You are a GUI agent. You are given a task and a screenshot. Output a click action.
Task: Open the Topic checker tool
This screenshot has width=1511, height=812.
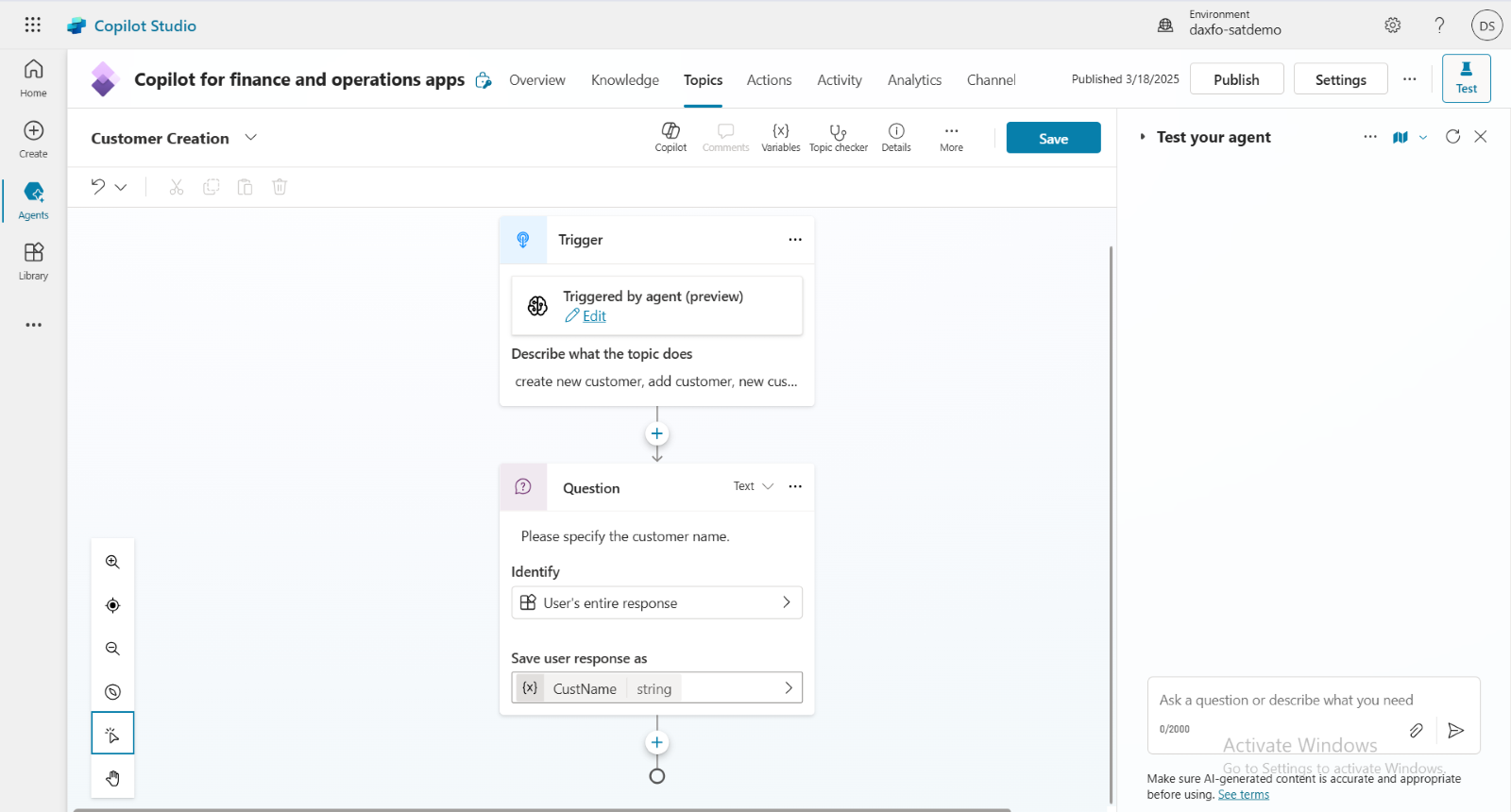[838, 137]
